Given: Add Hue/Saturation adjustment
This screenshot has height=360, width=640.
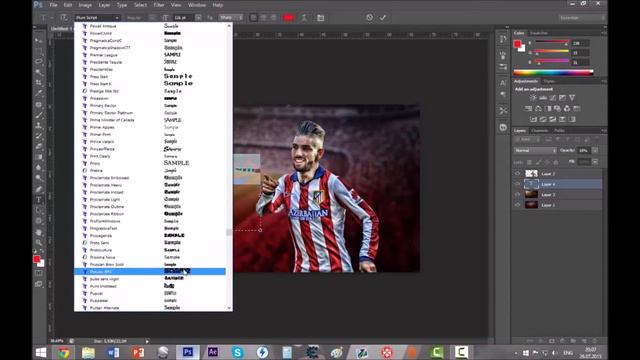Looking at the screenshot, I should pyautogui.click(x=528, y=109).
